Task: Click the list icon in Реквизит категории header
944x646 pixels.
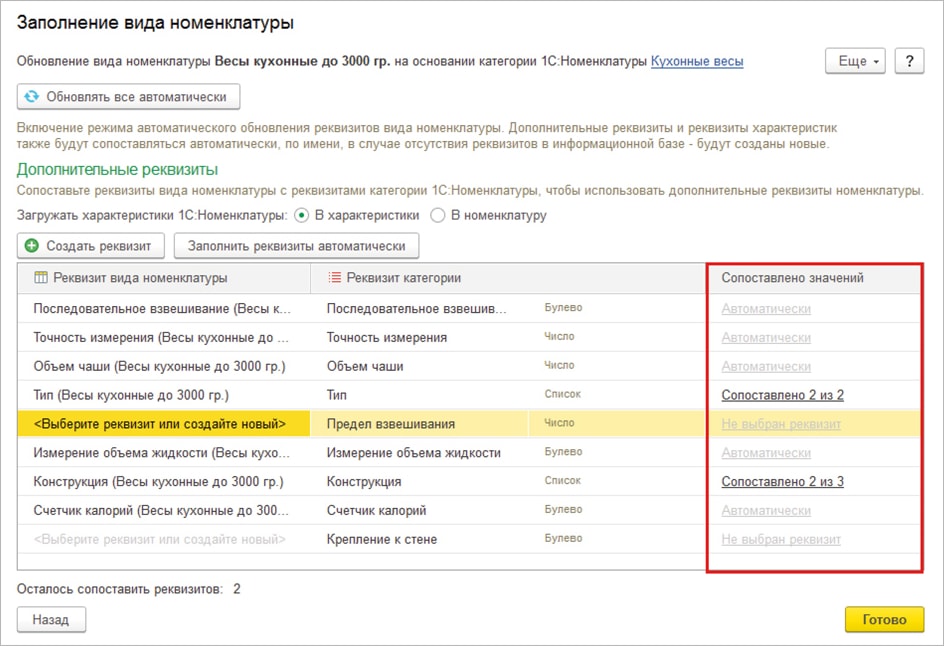Action: 335,278
